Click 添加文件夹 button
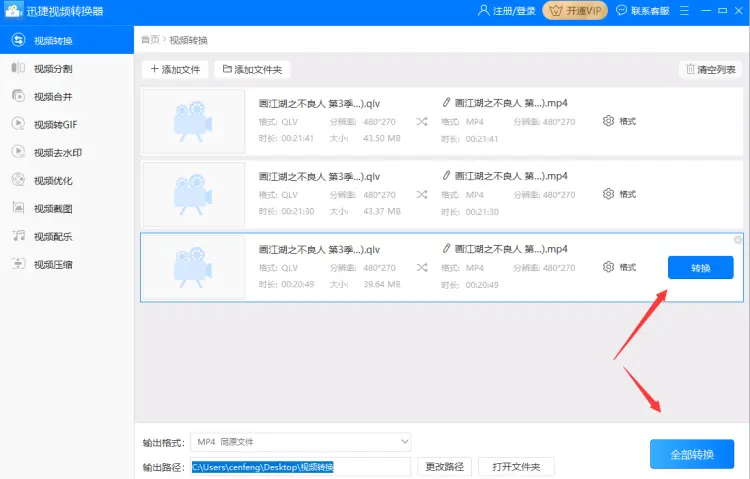Viewport: 750px width, 479px height. pyautogui.click(x=252, y=69)
